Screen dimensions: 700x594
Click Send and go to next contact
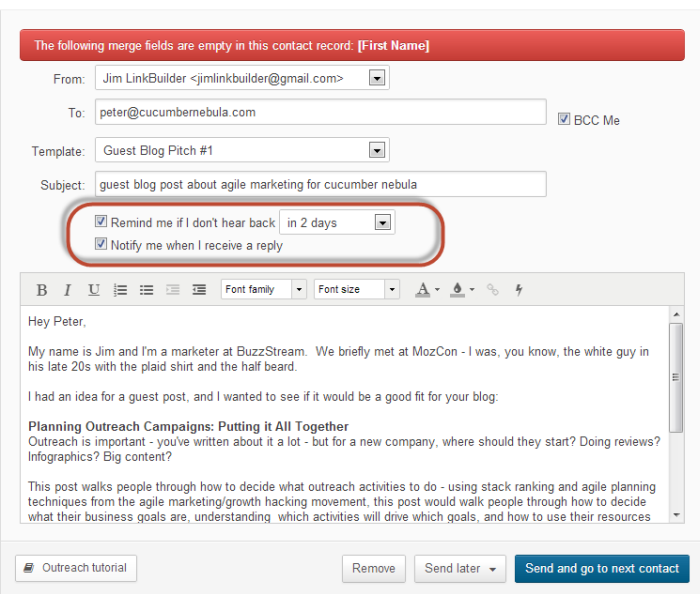click(602, 569)
